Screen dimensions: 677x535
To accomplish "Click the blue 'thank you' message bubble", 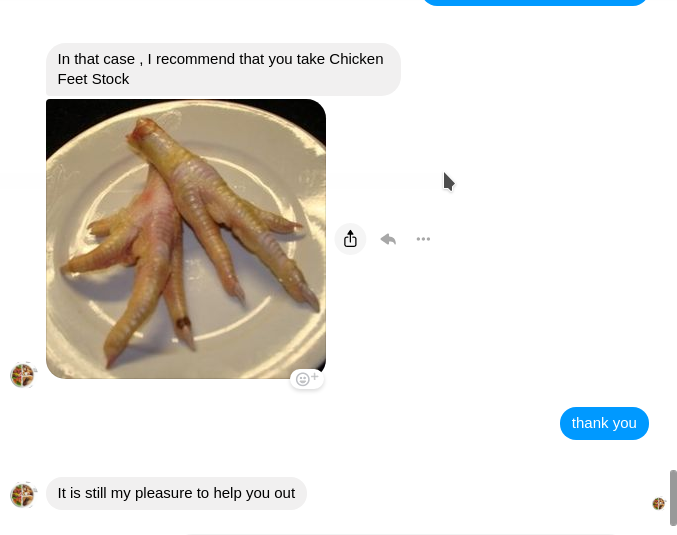I will point(604,423).
